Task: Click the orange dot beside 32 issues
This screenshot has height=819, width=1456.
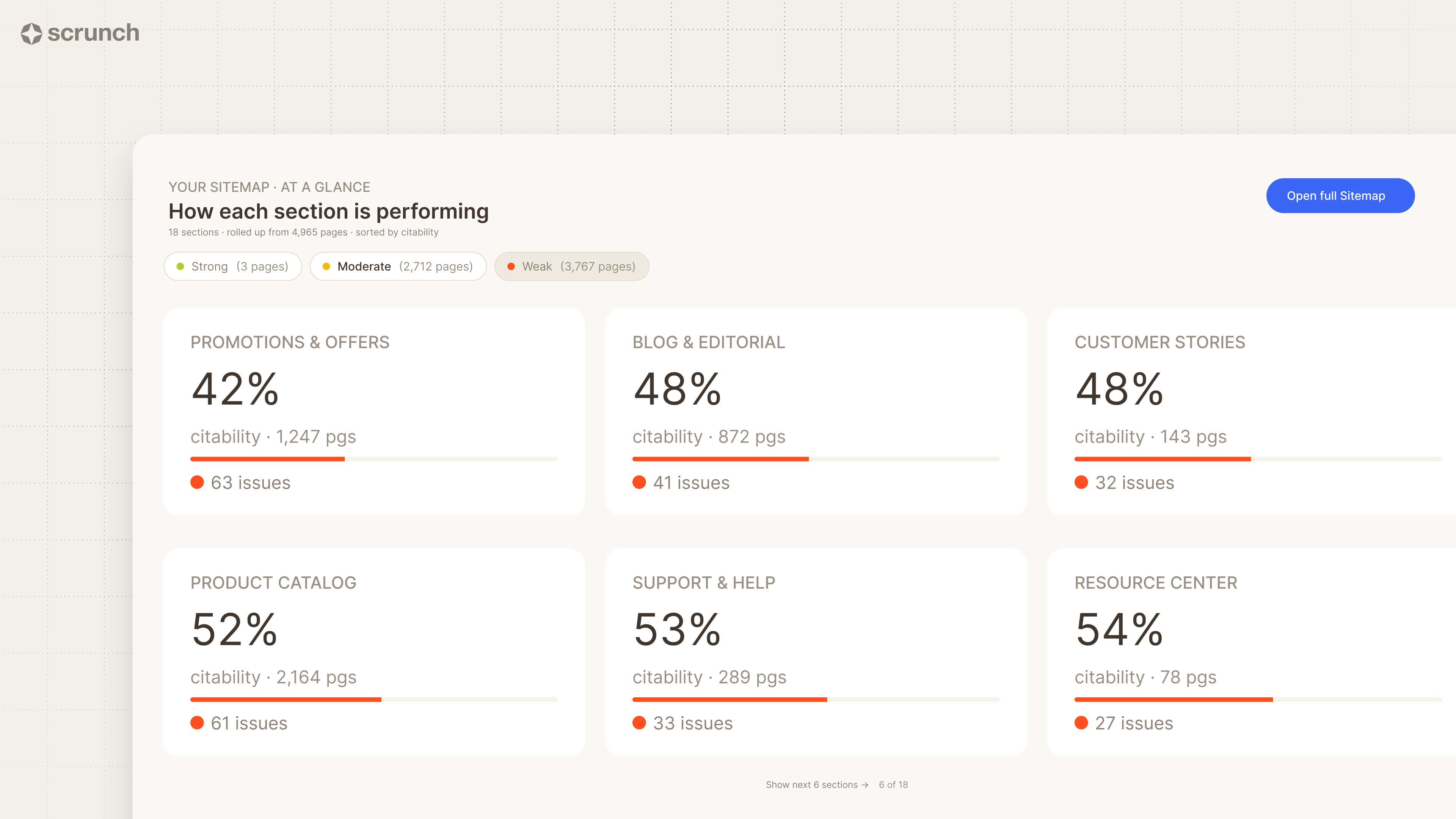Action: point(1081,482)
